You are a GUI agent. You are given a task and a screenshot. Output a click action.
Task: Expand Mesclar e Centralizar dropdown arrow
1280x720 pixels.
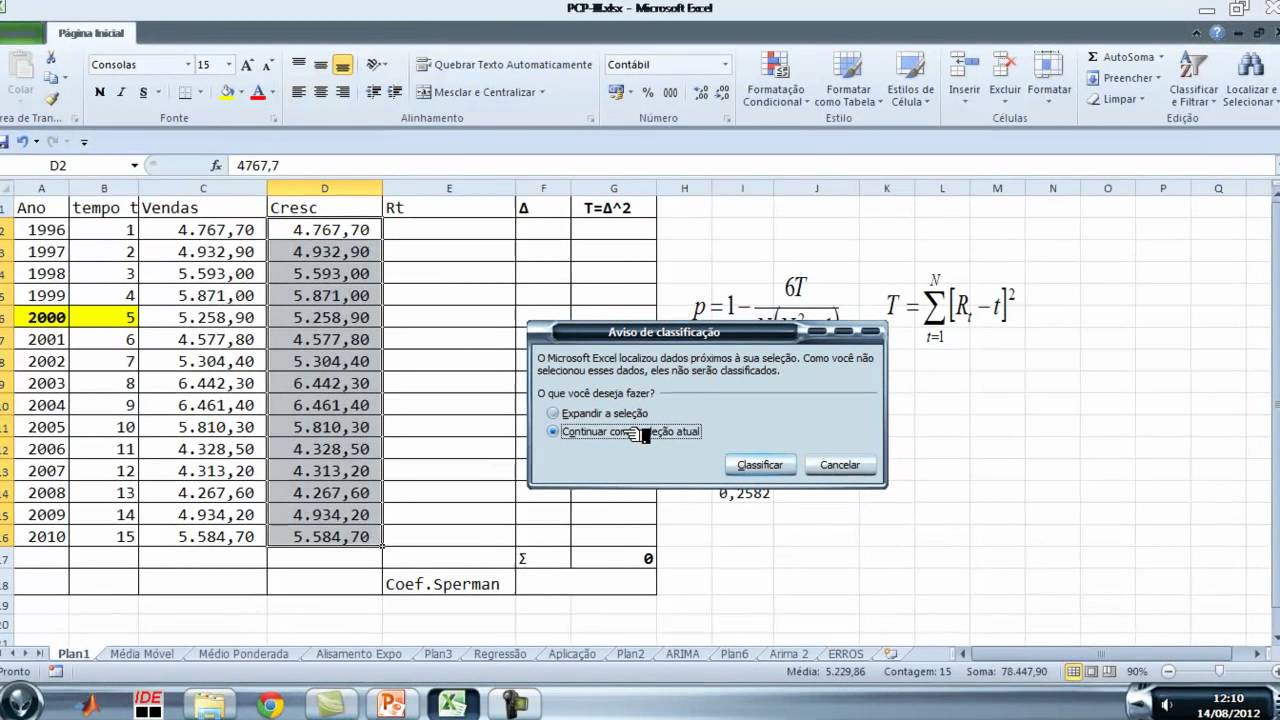coord(542,92)
